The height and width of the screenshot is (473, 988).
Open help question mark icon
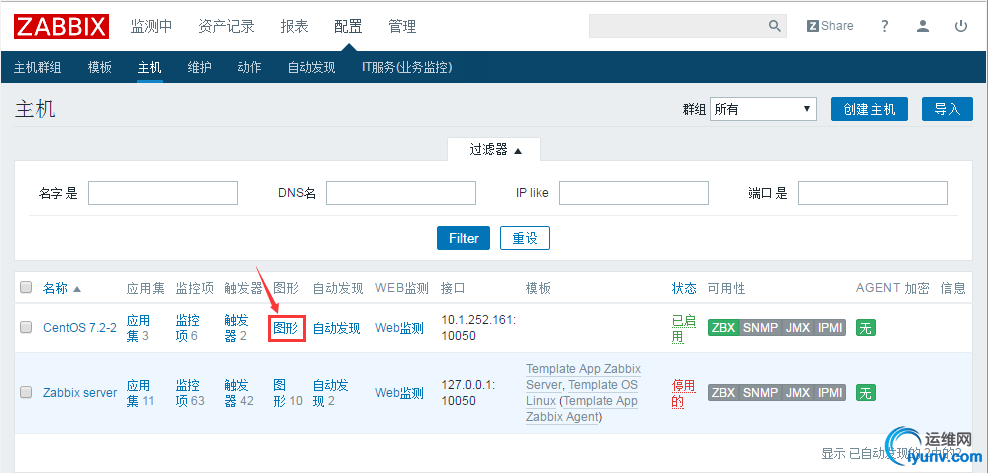click(885, 26)
